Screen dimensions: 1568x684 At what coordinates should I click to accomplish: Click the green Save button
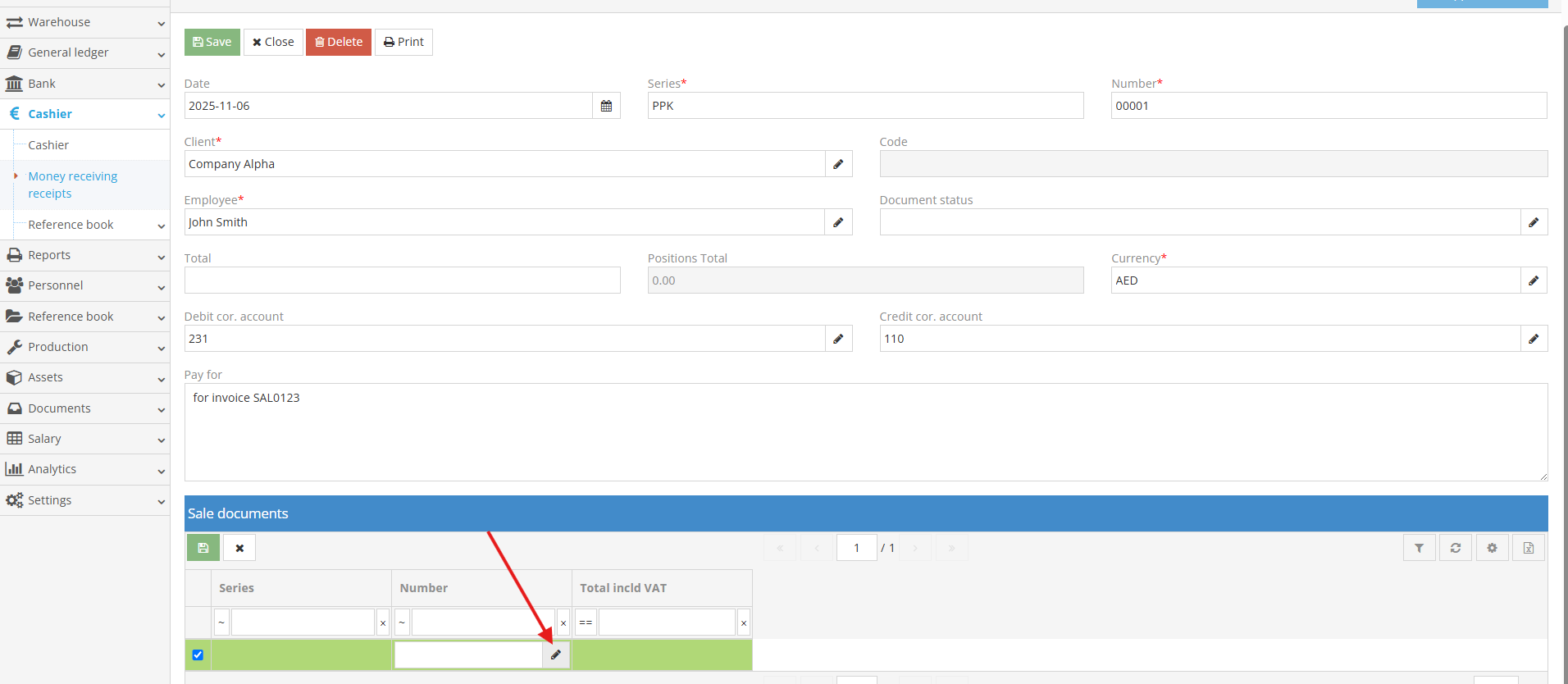pos(212,42)
